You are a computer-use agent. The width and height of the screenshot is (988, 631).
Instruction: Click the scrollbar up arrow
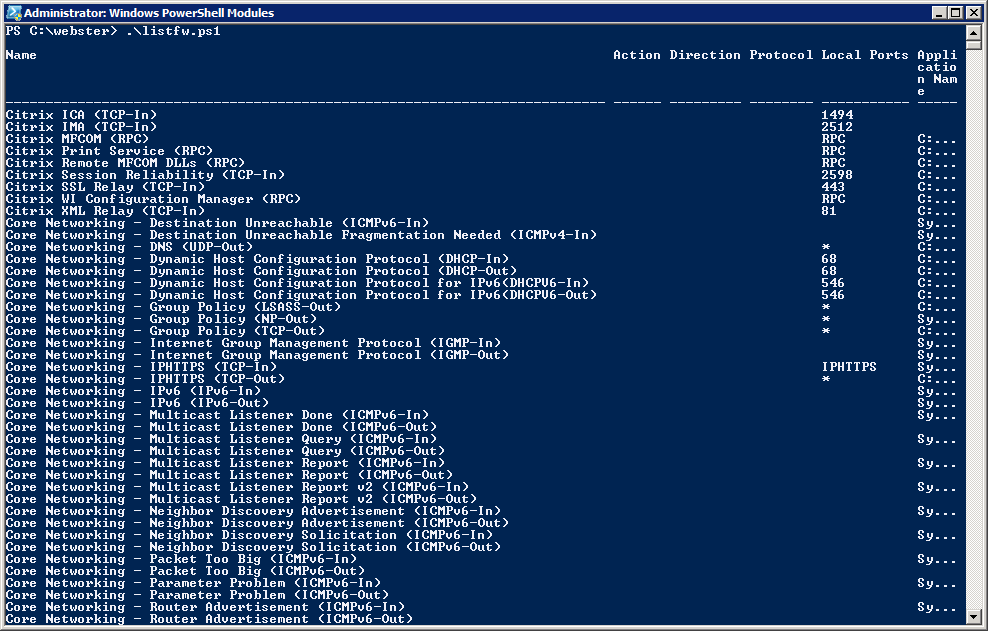click(974, 31)
